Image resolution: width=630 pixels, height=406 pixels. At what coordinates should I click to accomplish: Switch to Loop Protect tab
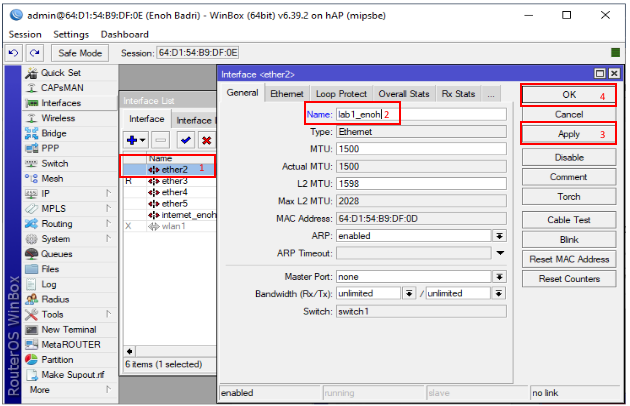[341, 94]
